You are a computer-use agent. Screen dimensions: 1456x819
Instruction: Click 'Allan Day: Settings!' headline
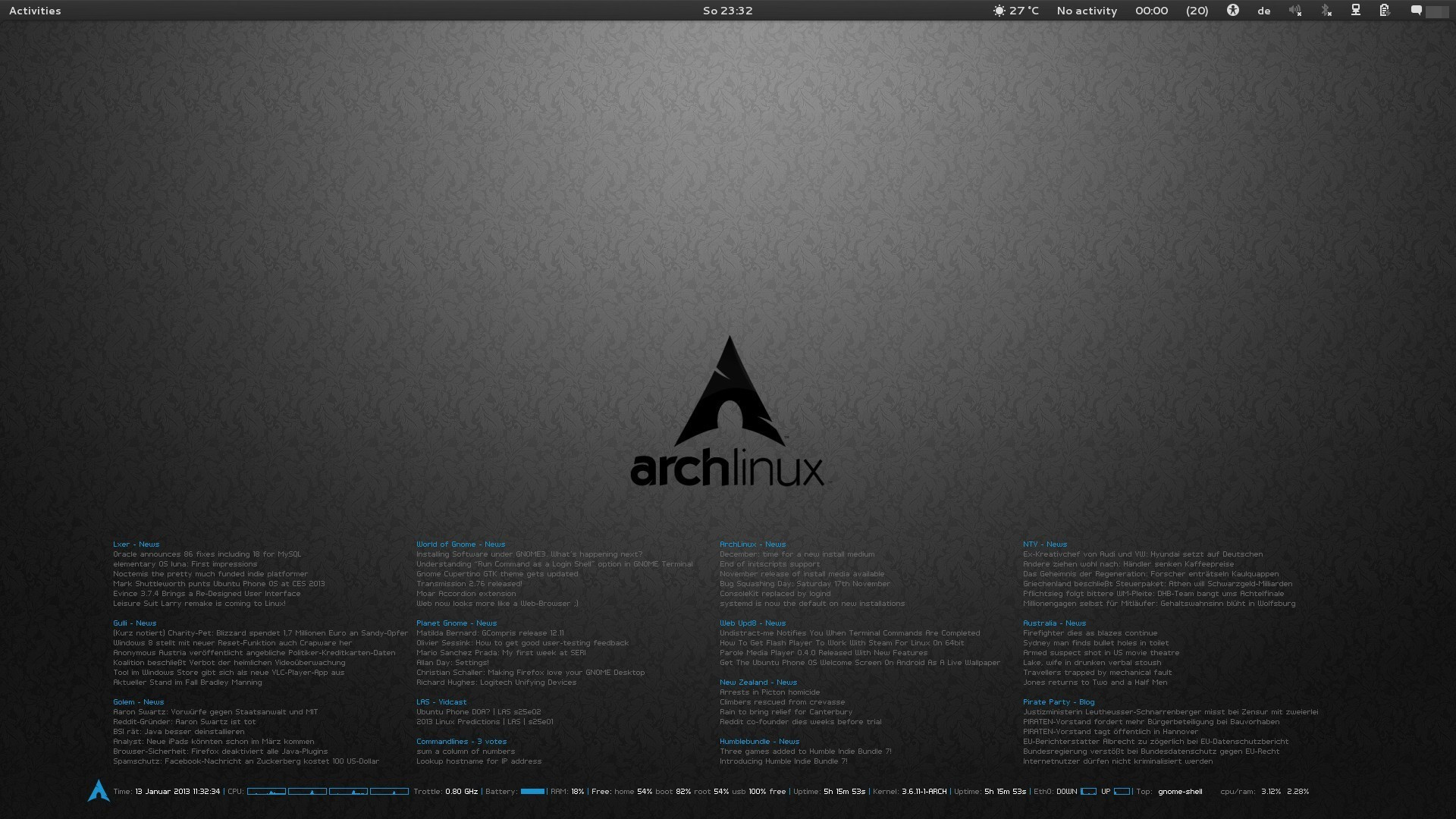[x=453, y=662]
